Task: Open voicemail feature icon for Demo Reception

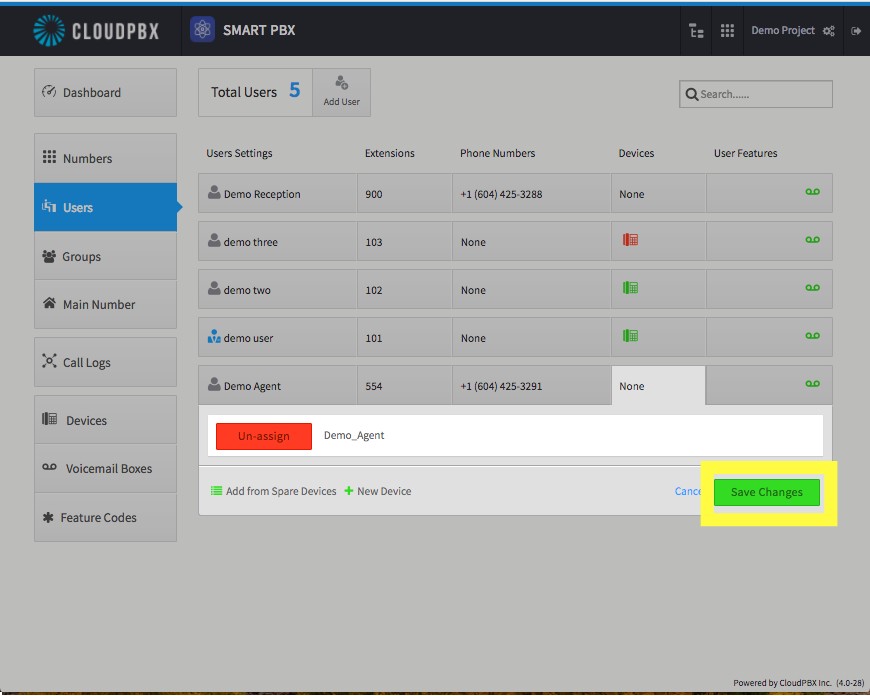Action: coord(812,192)
